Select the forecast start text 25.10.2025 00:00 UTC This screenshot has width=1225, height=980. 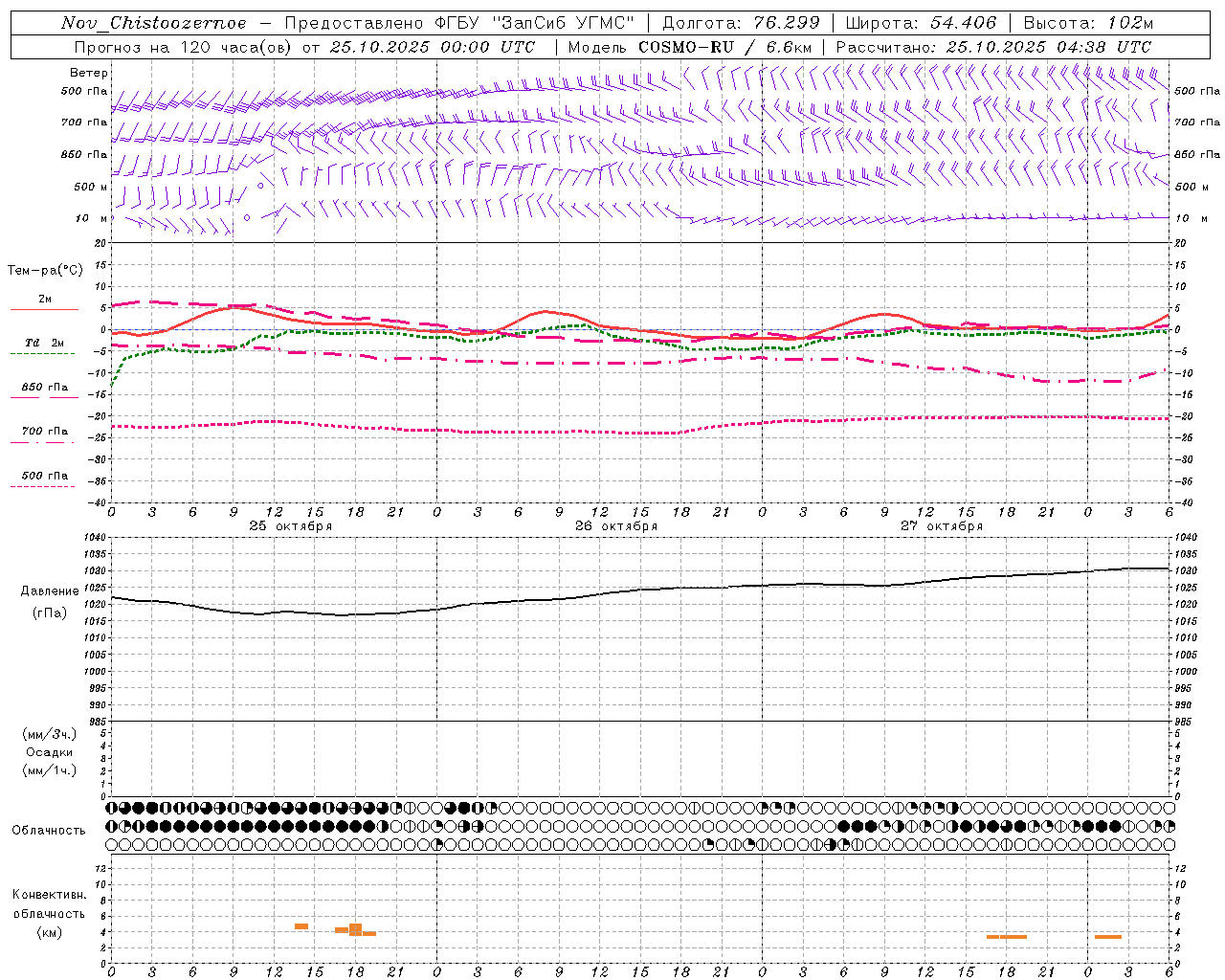(432, 47)
